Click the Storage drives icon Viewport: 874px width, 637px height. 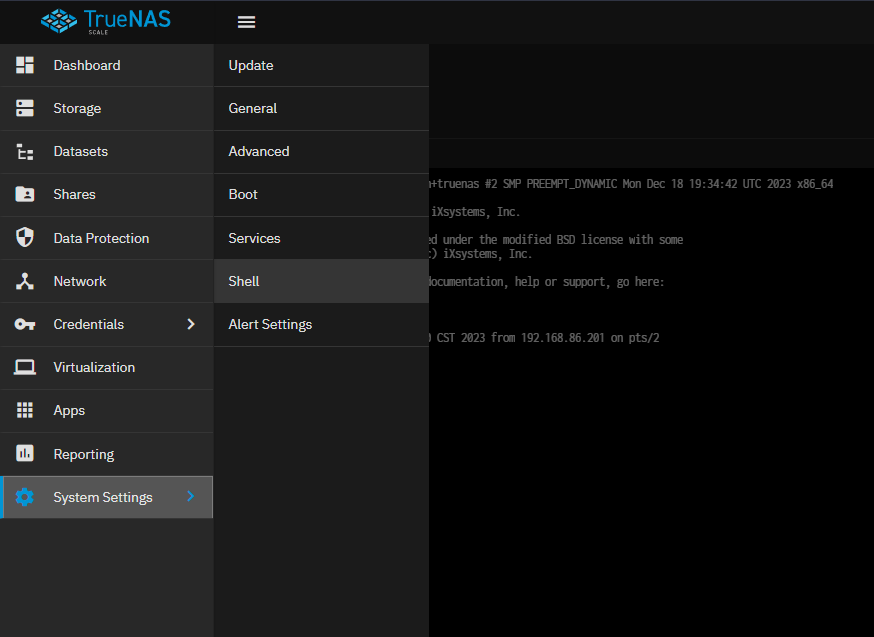[25, 108]
